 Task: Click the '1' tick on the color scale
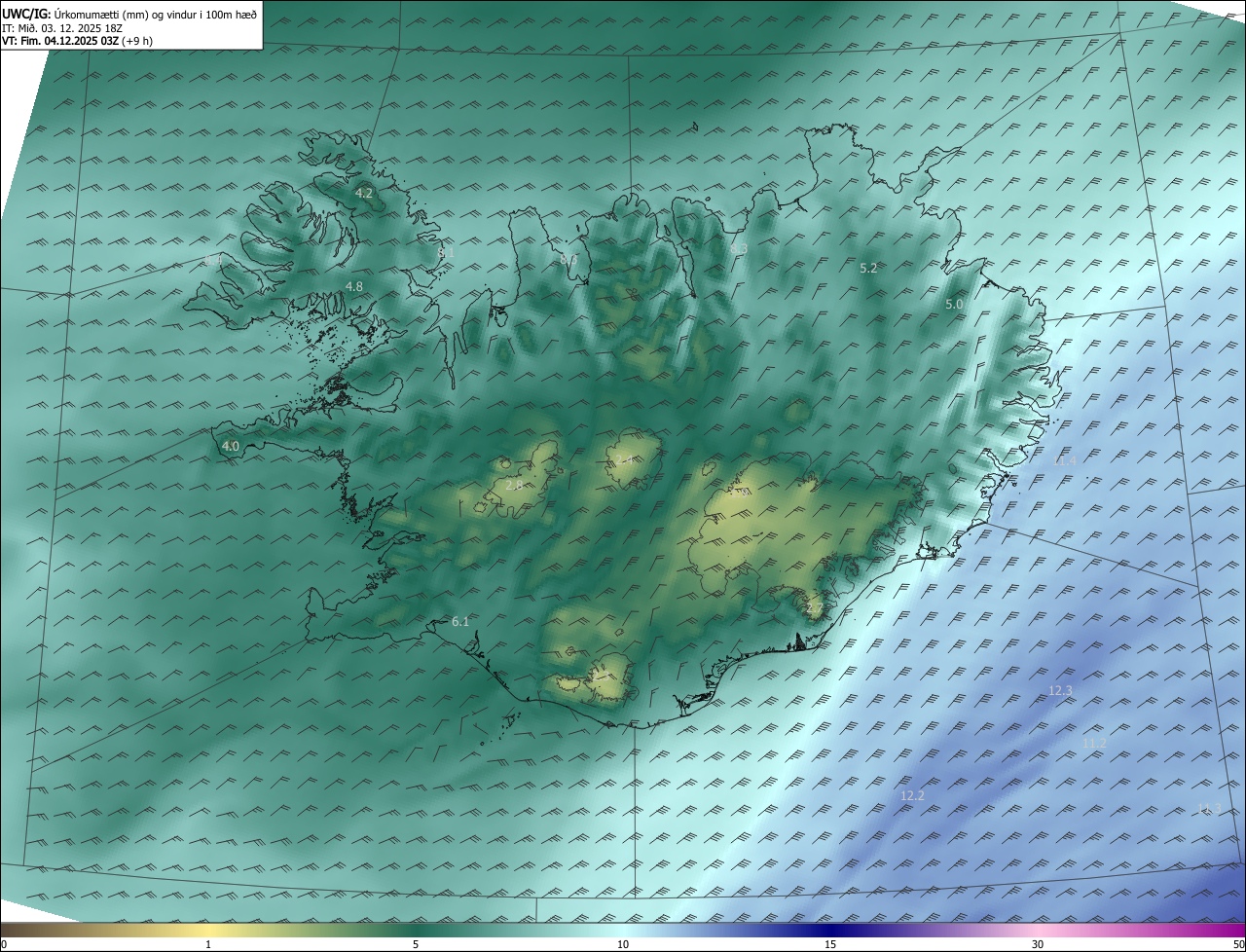tap(208, 944)
